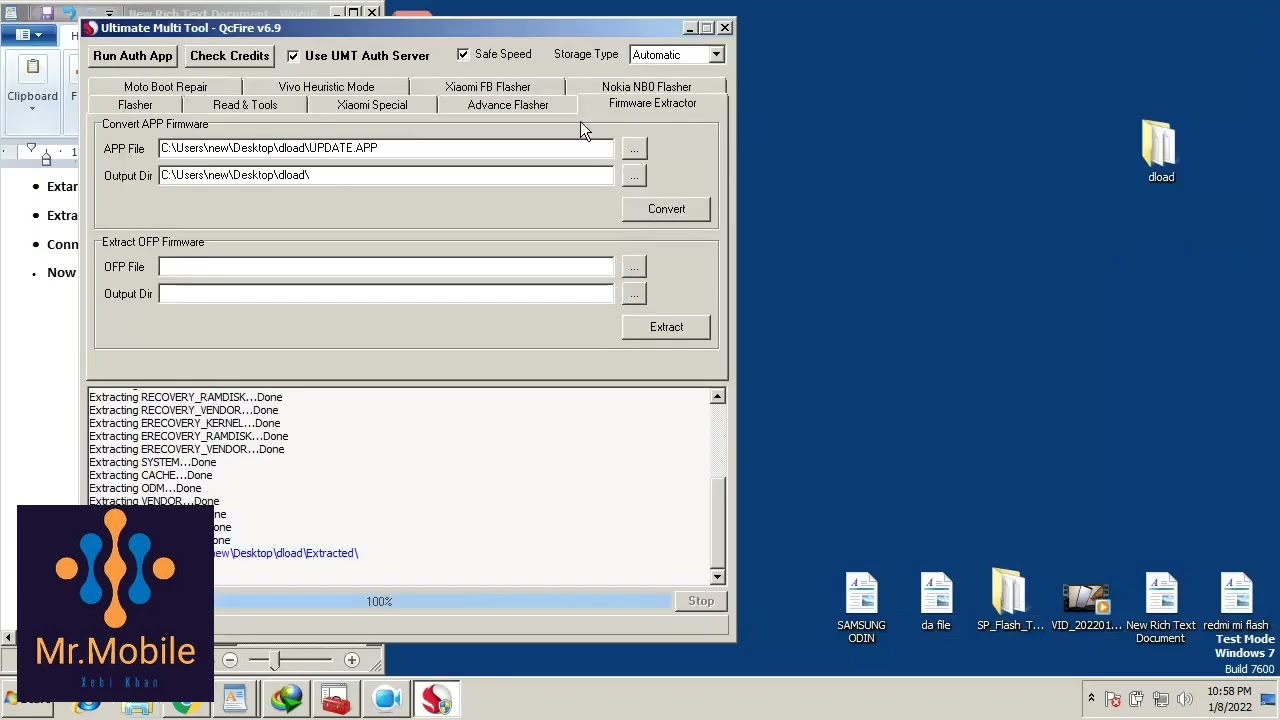Uncheck Use UMT Auth Server
Image resolution: width=1280 pixels, height=720 pixels.
293,56
